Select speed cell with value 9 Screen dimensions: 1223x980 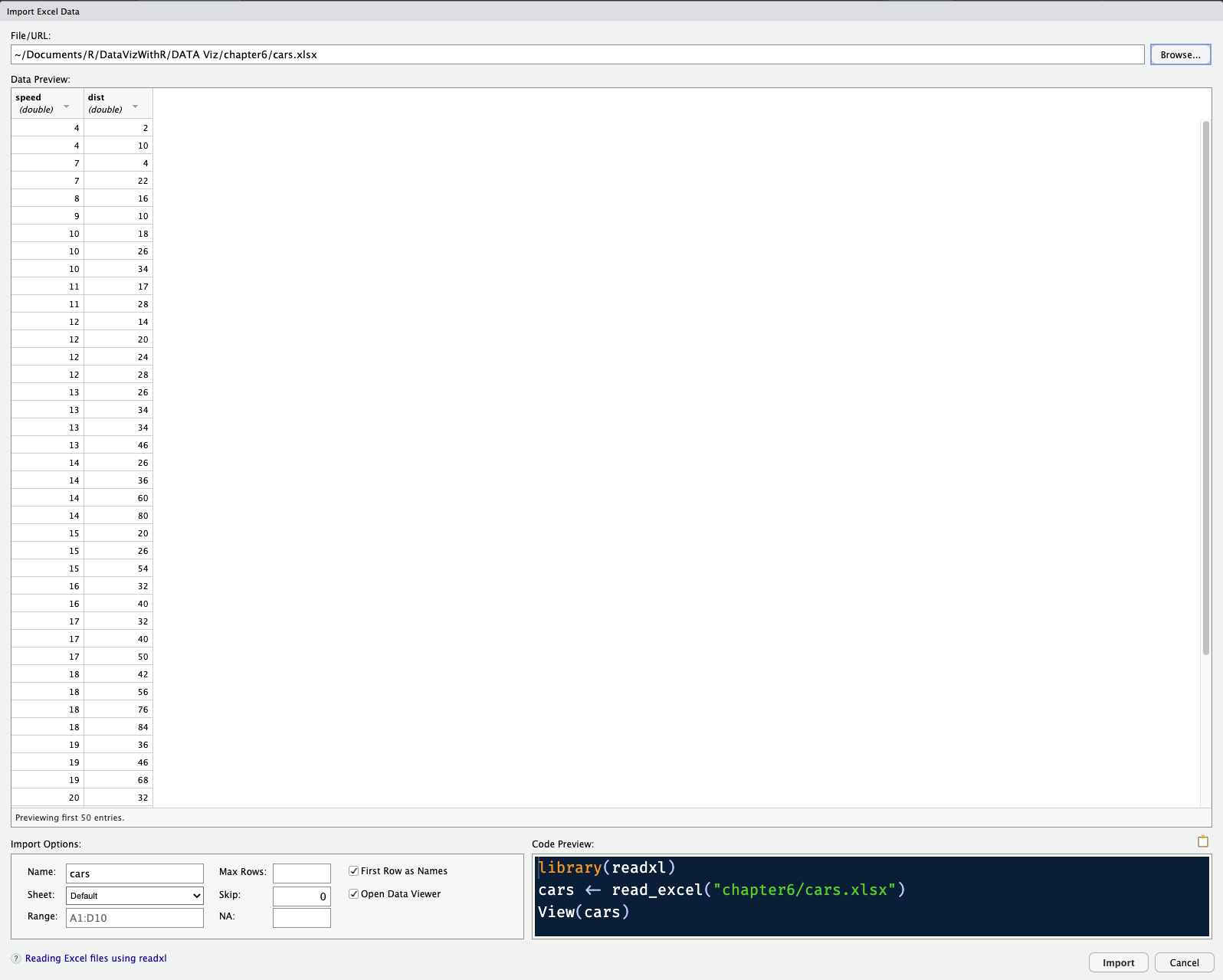click(48, 216)
